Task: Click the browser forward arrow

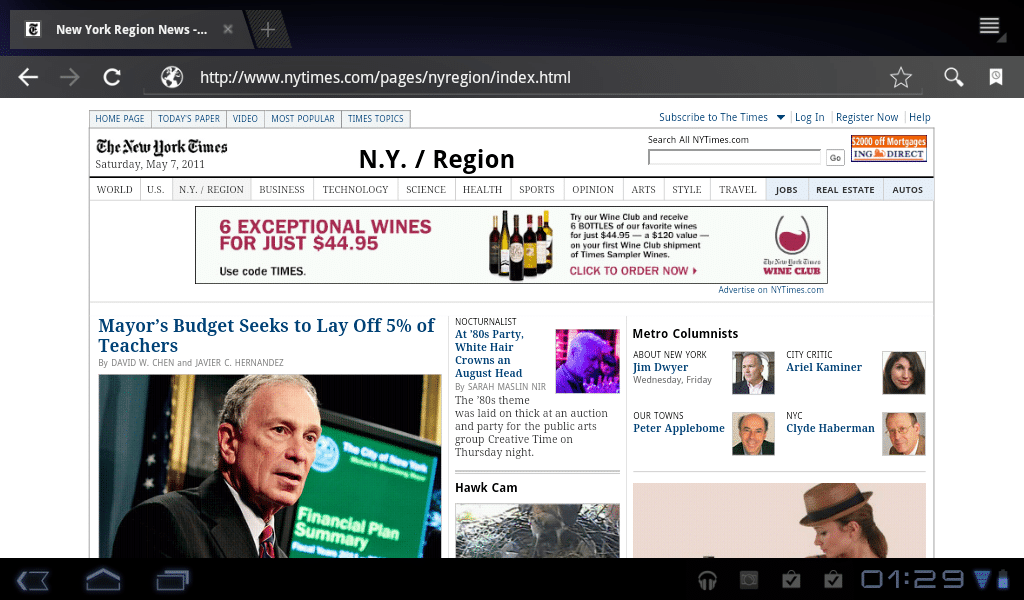Action: [69, 77]
